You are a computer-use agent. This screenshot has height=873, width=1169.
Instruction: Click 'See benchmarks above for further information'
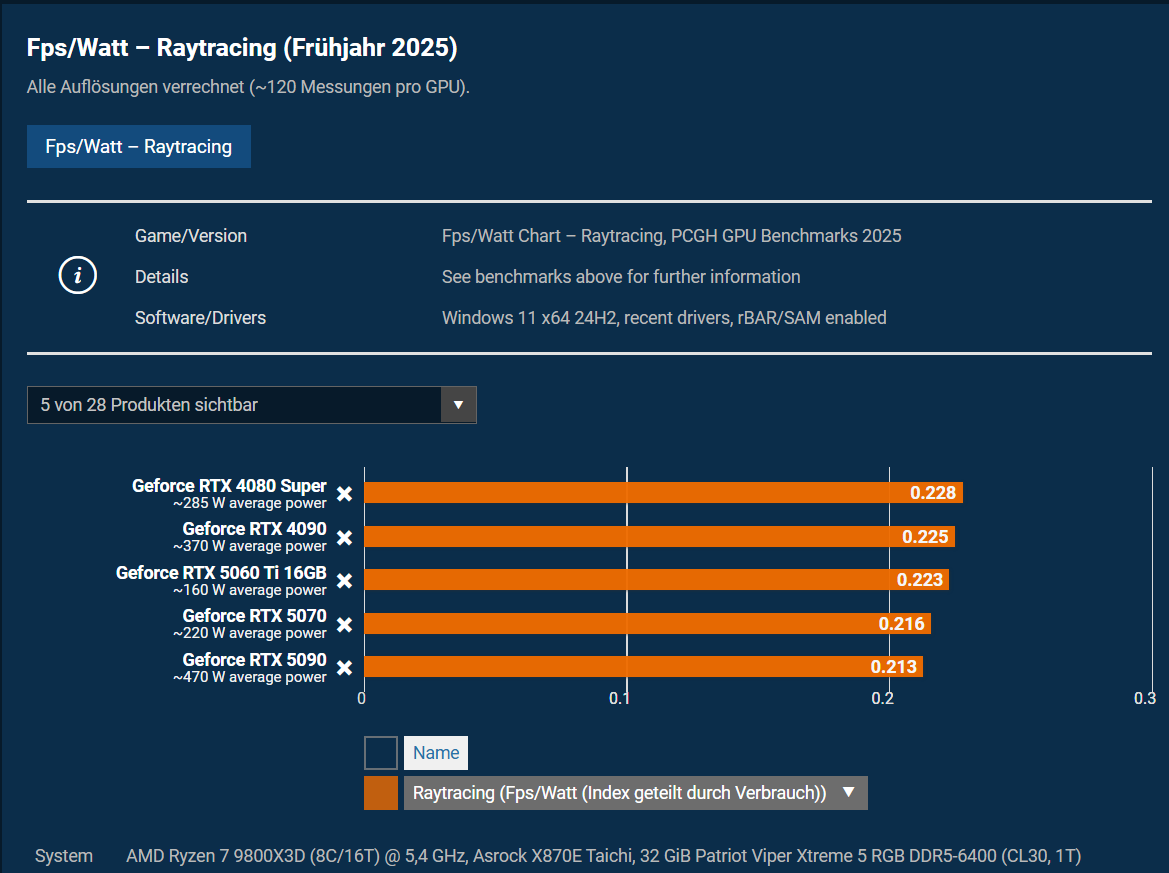(x=621, y=277)
